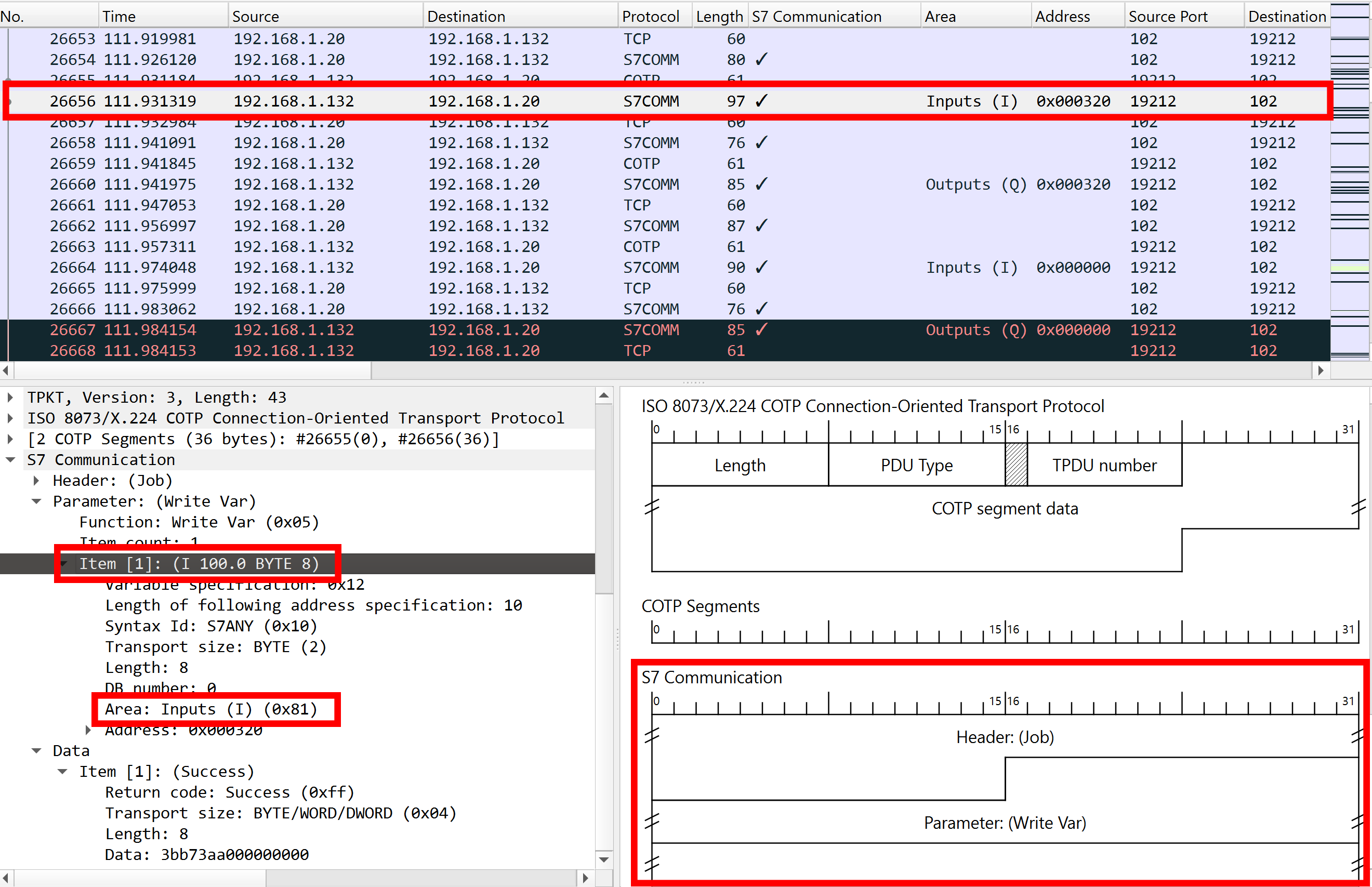Collapse the Data section node

coord(36,750)
